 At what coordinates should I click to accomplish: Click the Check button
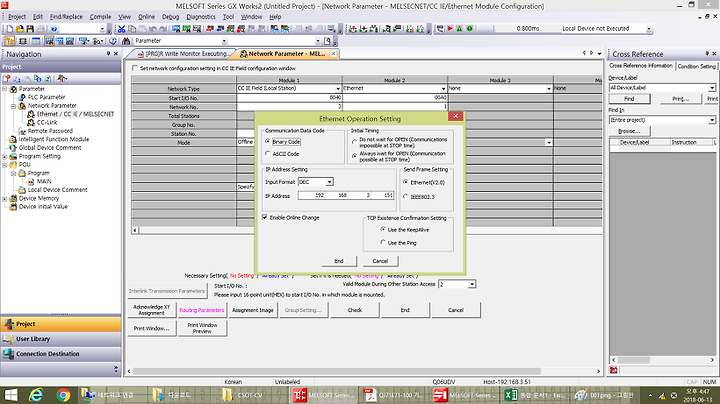coord(355,310)
